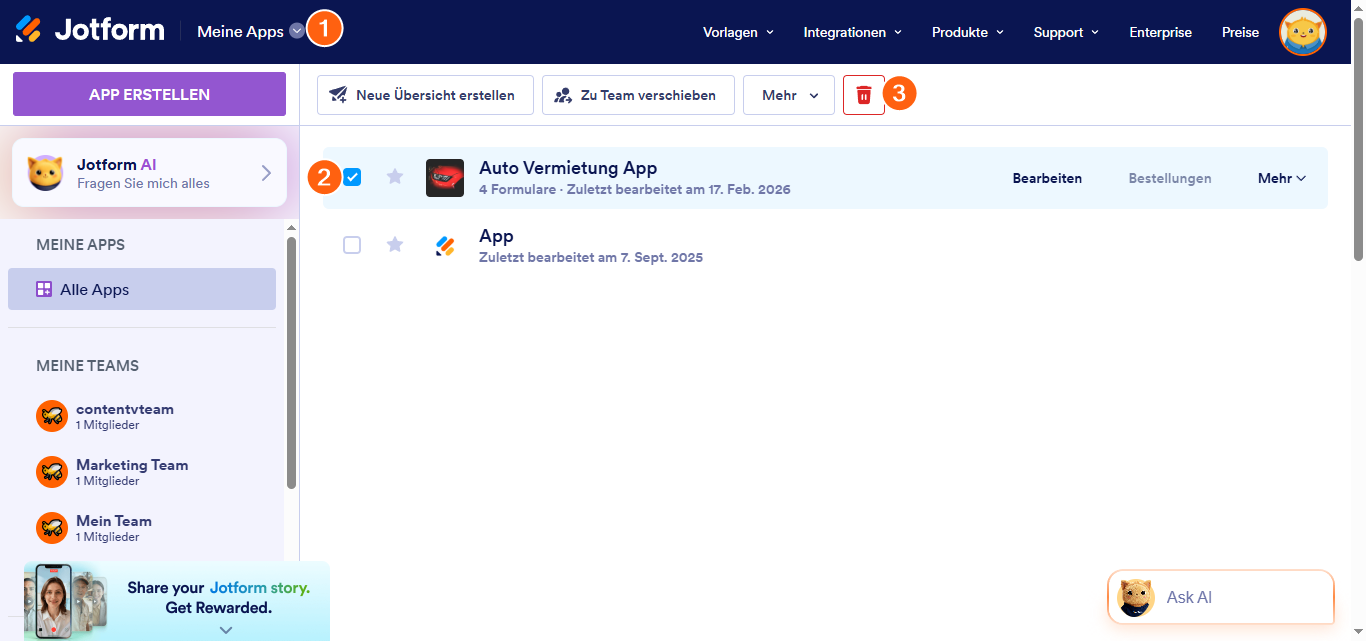Open the Integrationen menu
The height and width of the screenshot is (641, 1366).
coord(852,32)
